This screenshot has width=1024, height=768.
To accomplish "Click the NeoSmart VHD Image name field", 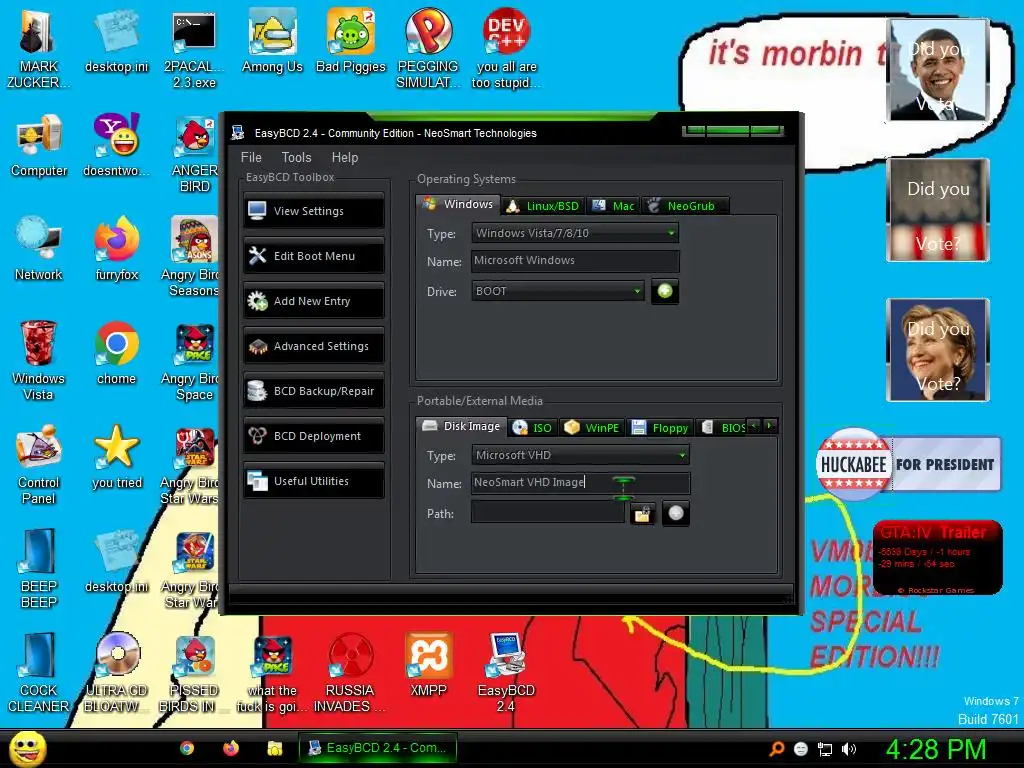I will 580,483.
